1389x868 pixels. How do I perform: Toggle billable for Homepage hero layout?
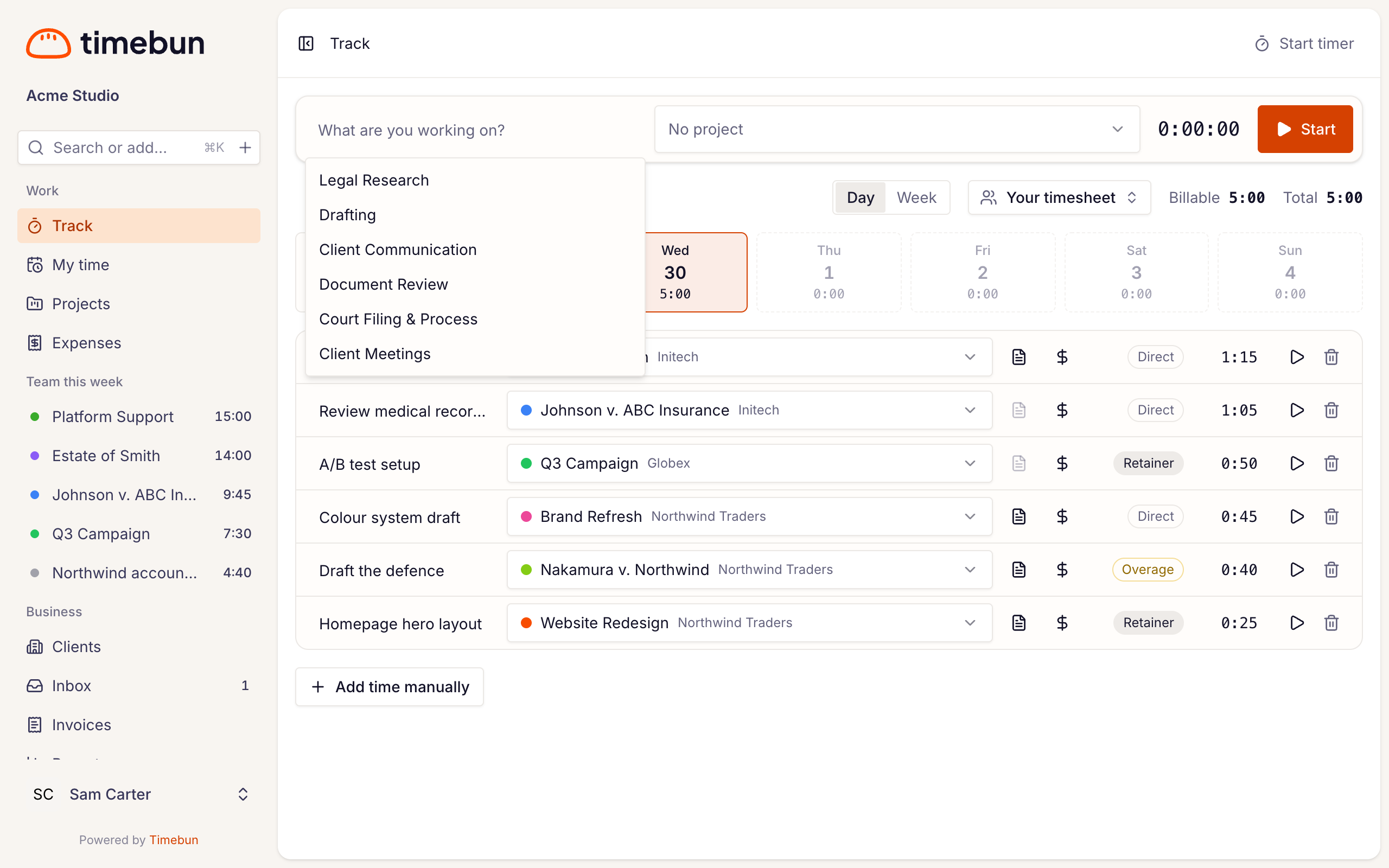pos(1062,623)
